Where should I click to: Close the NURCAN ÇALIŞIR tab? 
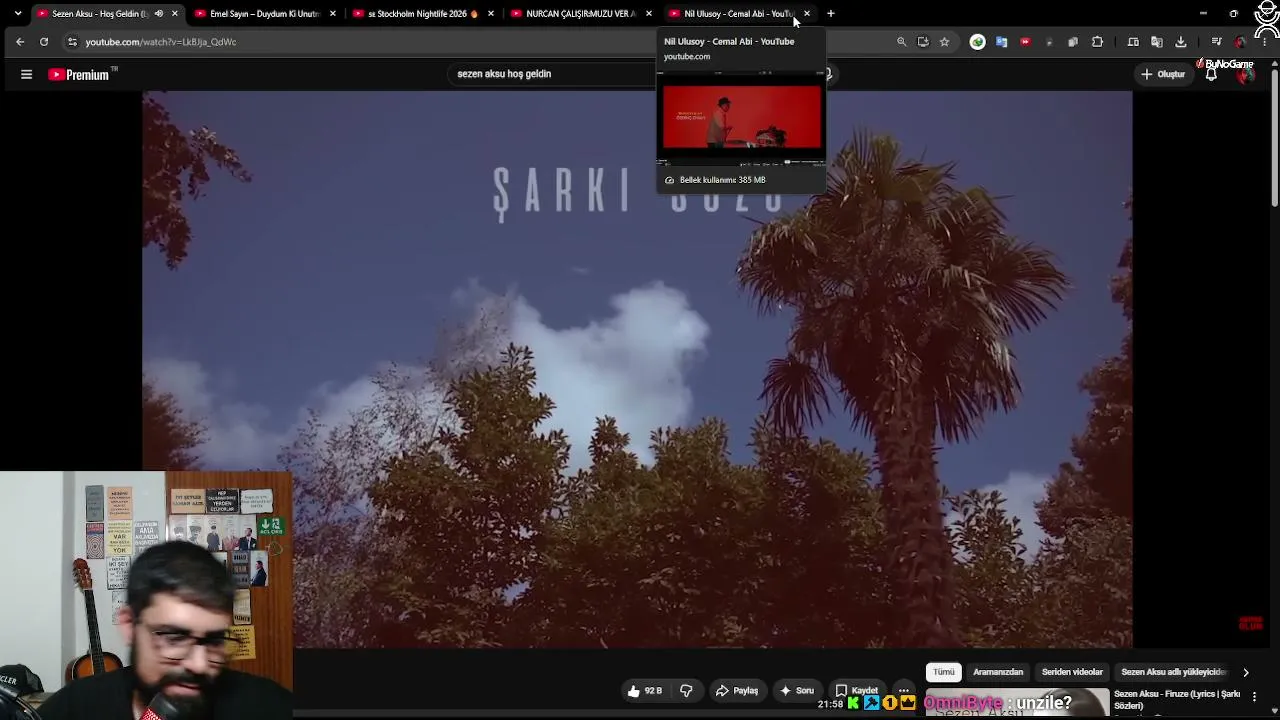point(649,14)
